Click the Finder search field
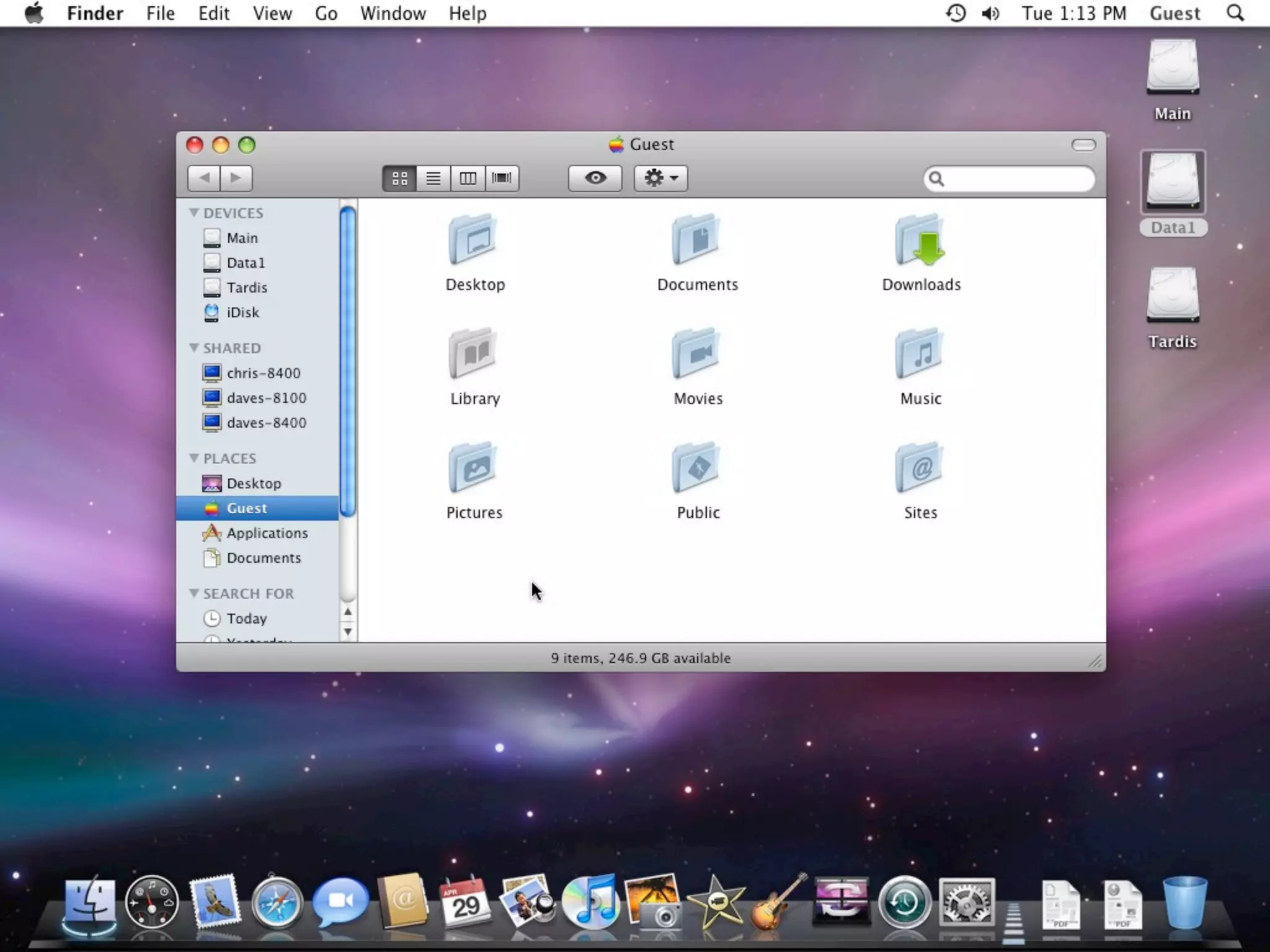 pos(1017,179)
